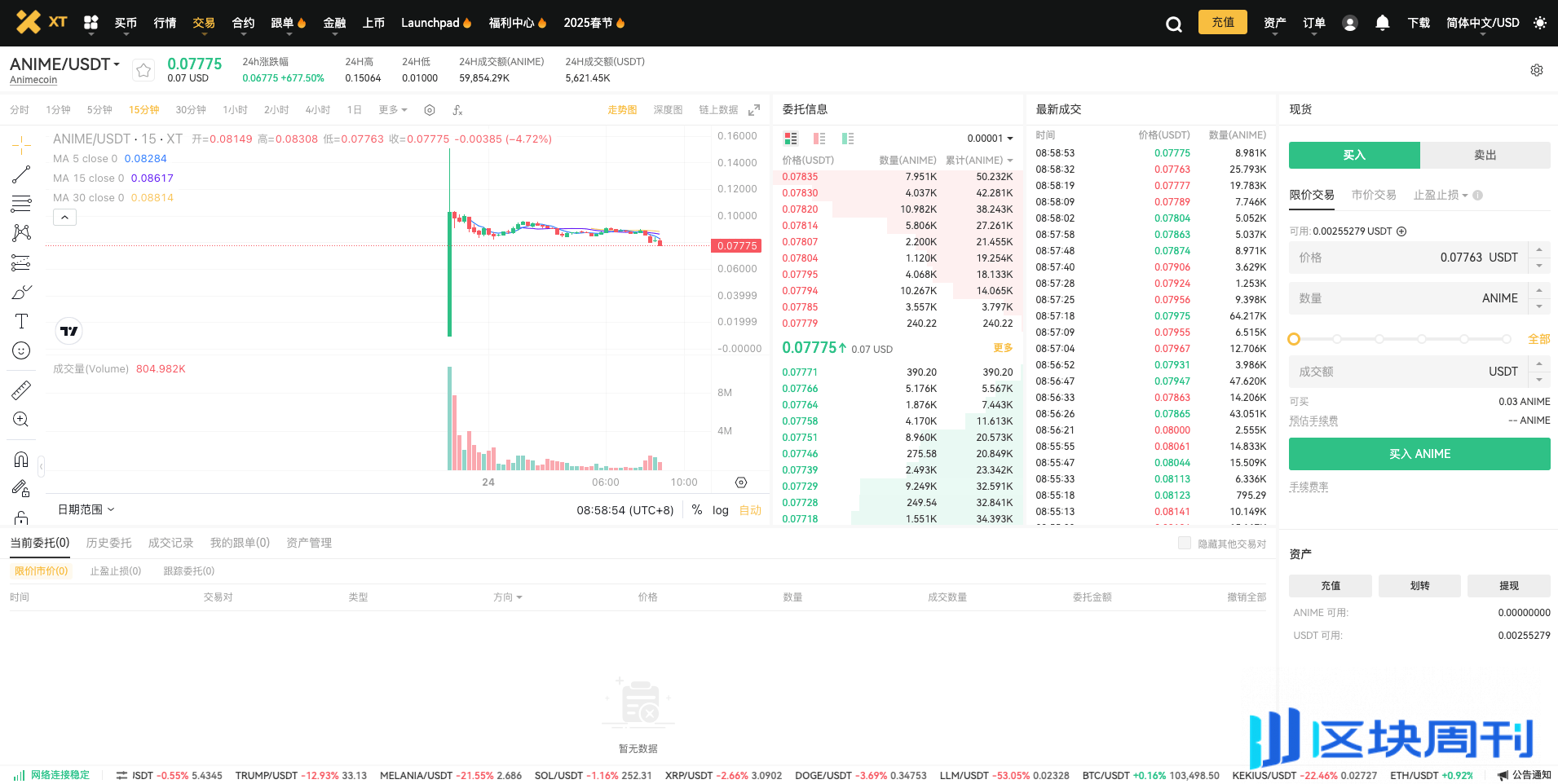
Task: Toggle light/dark theme sun icon
Action: pos(1539,23)
